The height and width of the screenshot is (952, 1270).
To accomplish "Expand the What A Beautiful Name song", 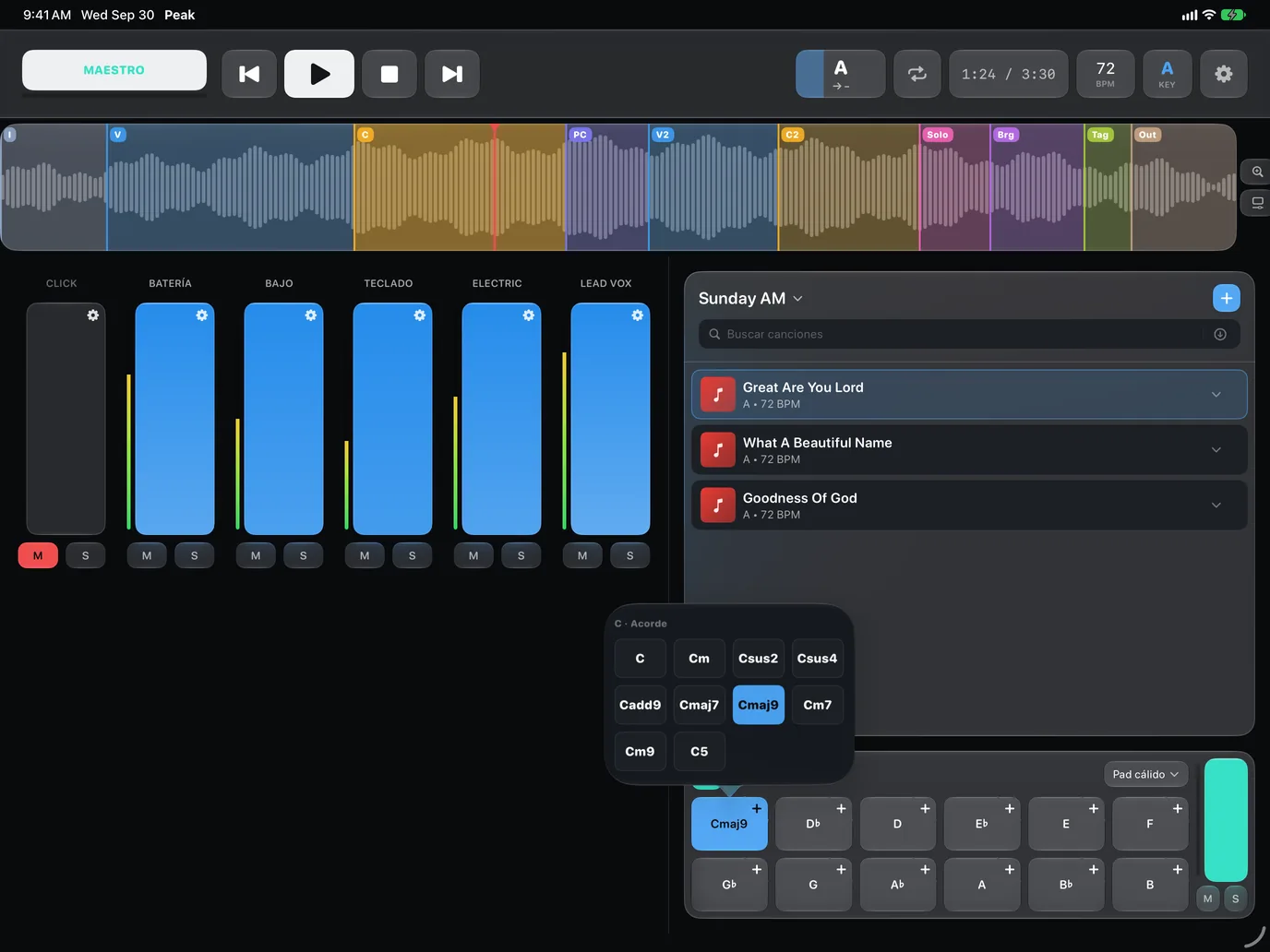I will tap(1216, 450).
